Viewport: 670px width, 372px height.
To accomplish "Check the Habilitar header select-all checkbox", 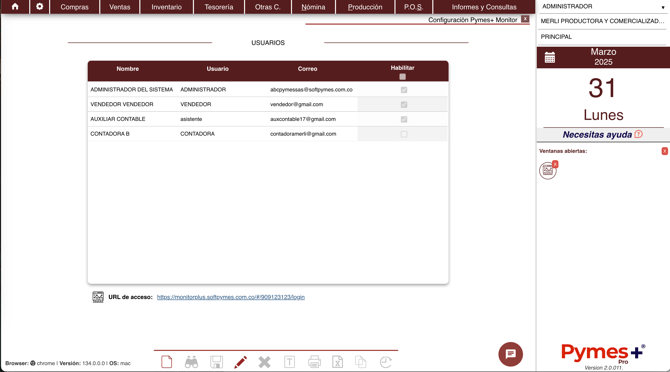I will [x=403, y=77].
